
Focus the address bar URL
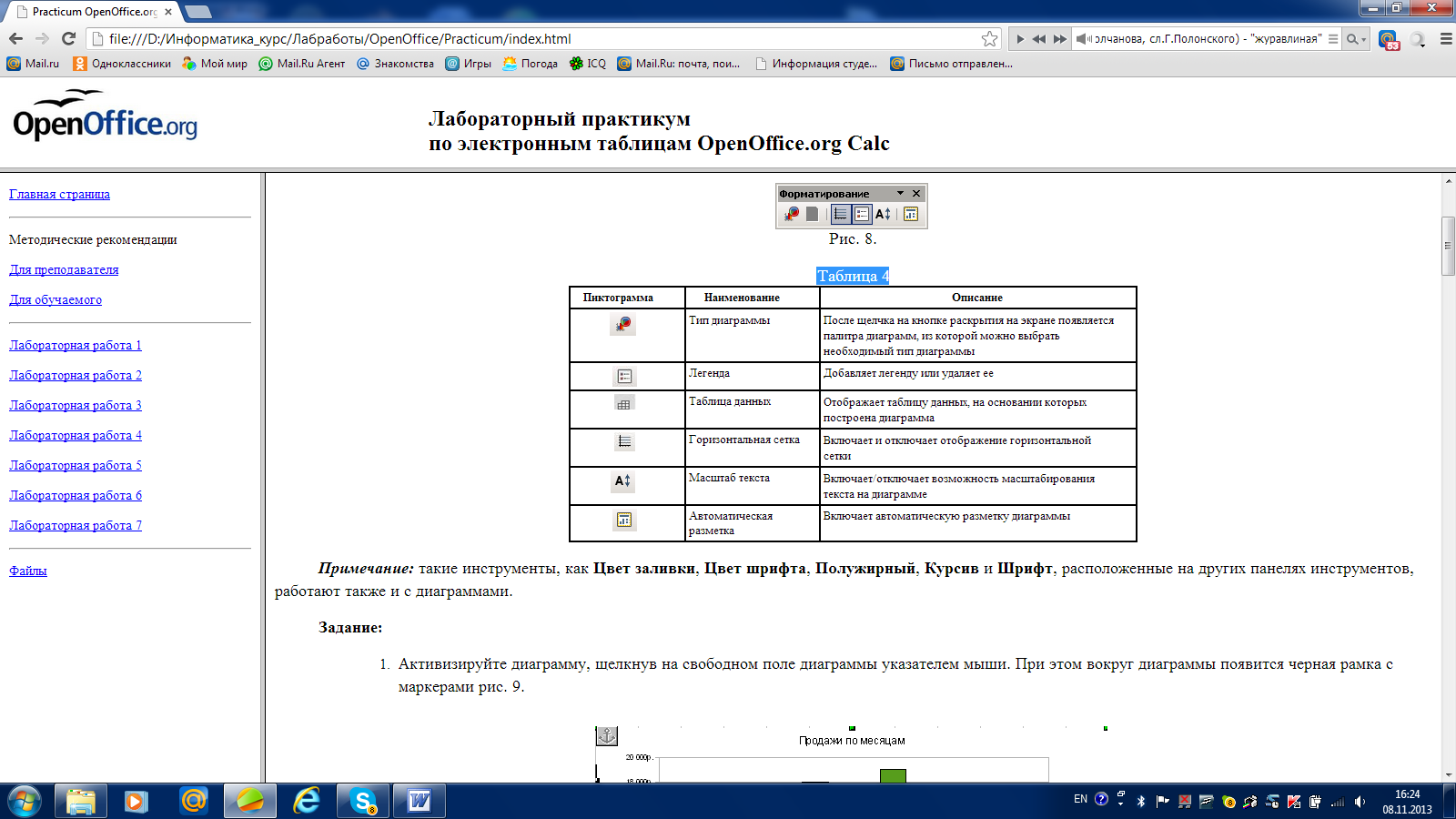pos(537,38)
